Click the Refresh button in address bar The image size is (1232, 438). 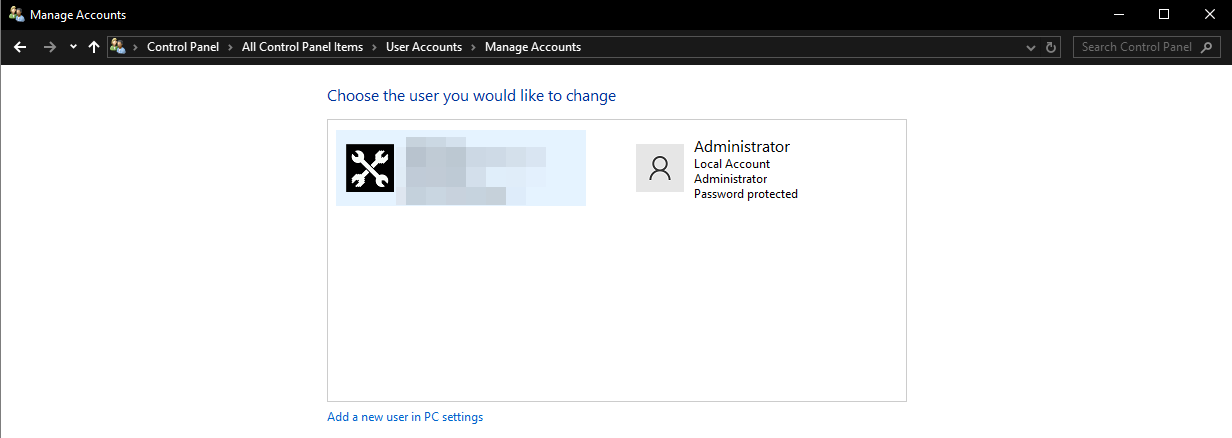(x=1051, y=47)
